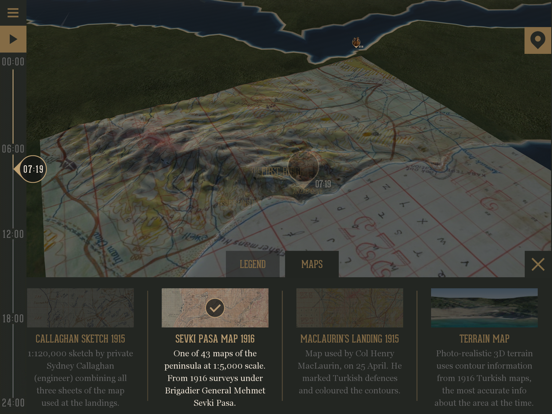This screenshot has width=552, height=414.
Task: Click the Terrain Map title
Action: click(484, 339)
